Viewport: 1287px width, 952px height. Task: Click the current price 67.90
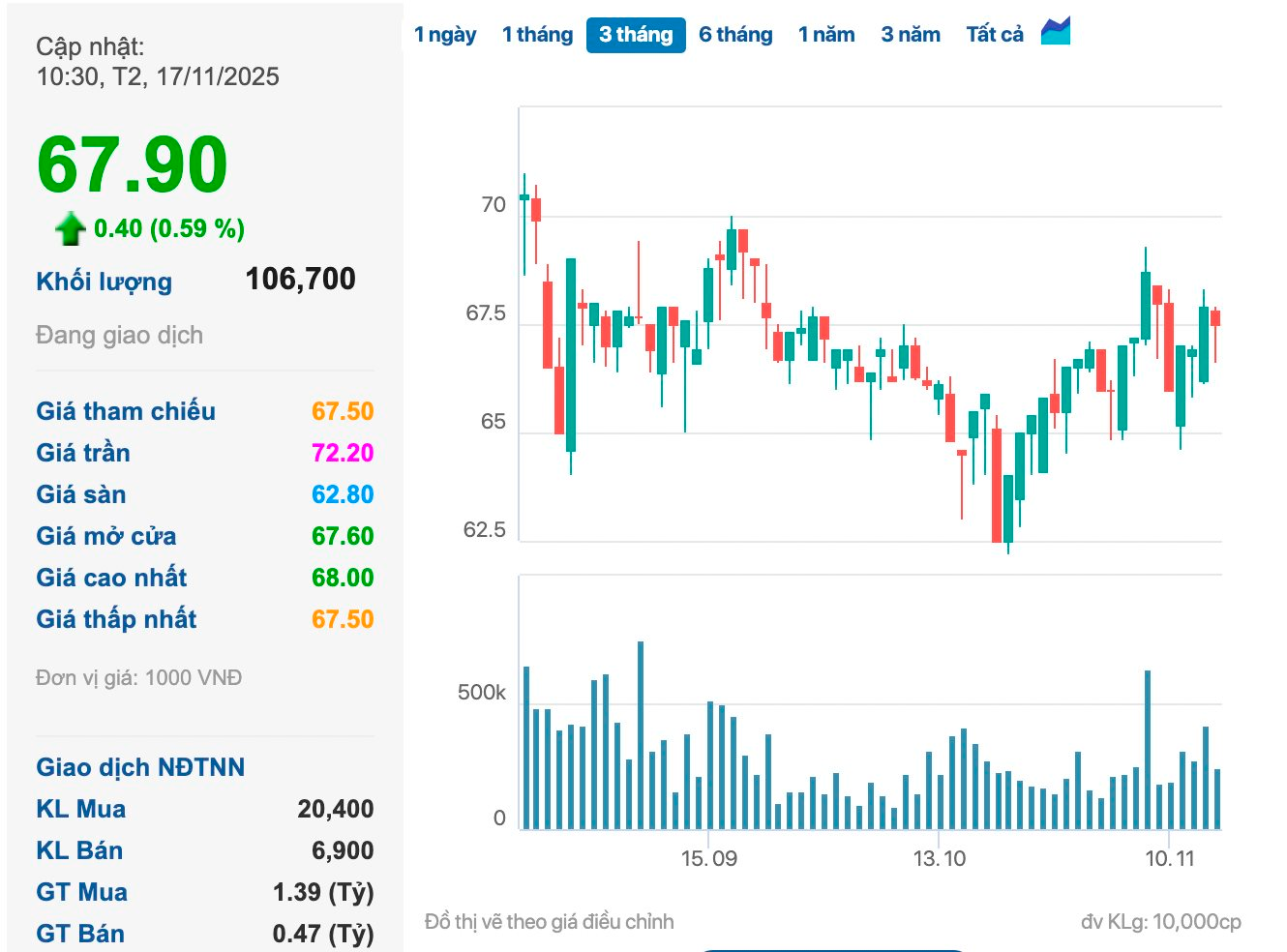pos(133,164)
